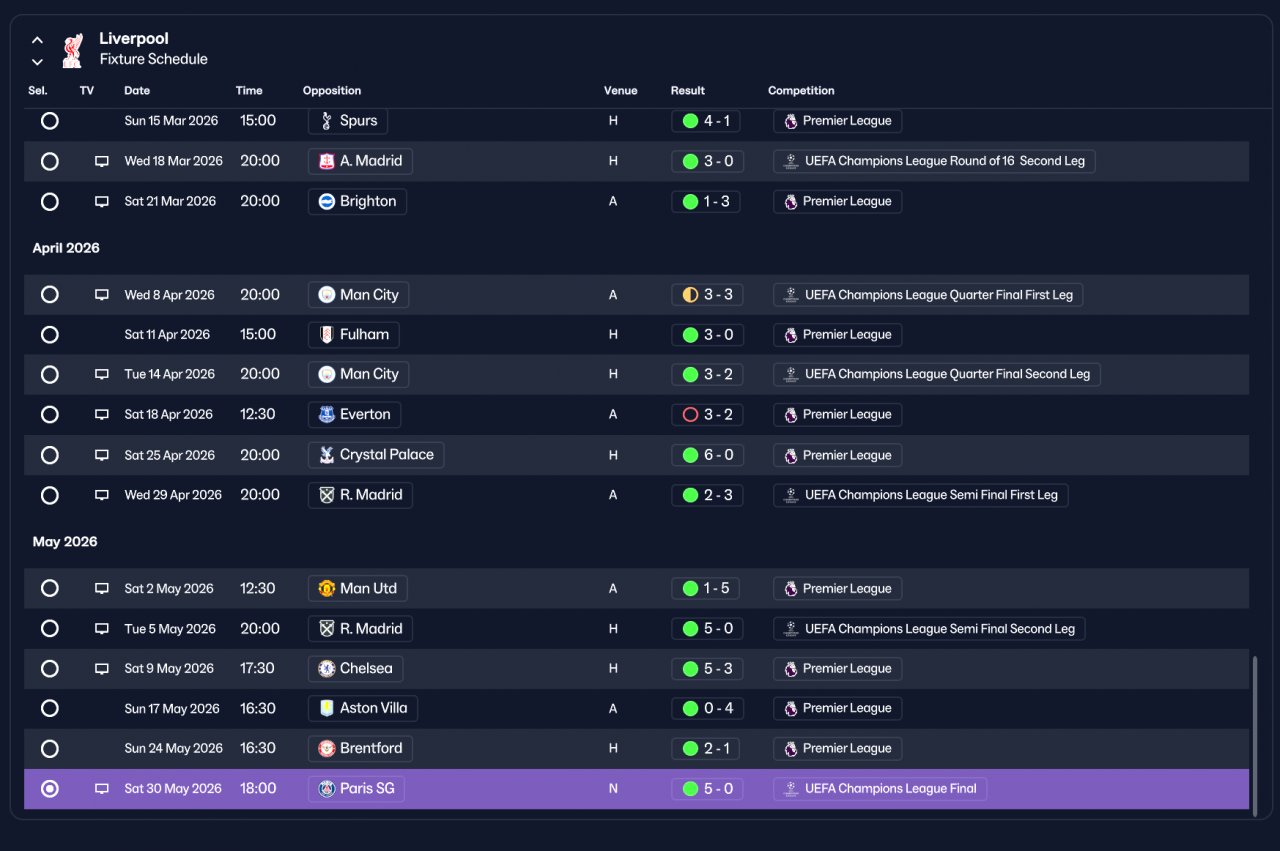Click the Man Utd badge icon

coord(326,589)
